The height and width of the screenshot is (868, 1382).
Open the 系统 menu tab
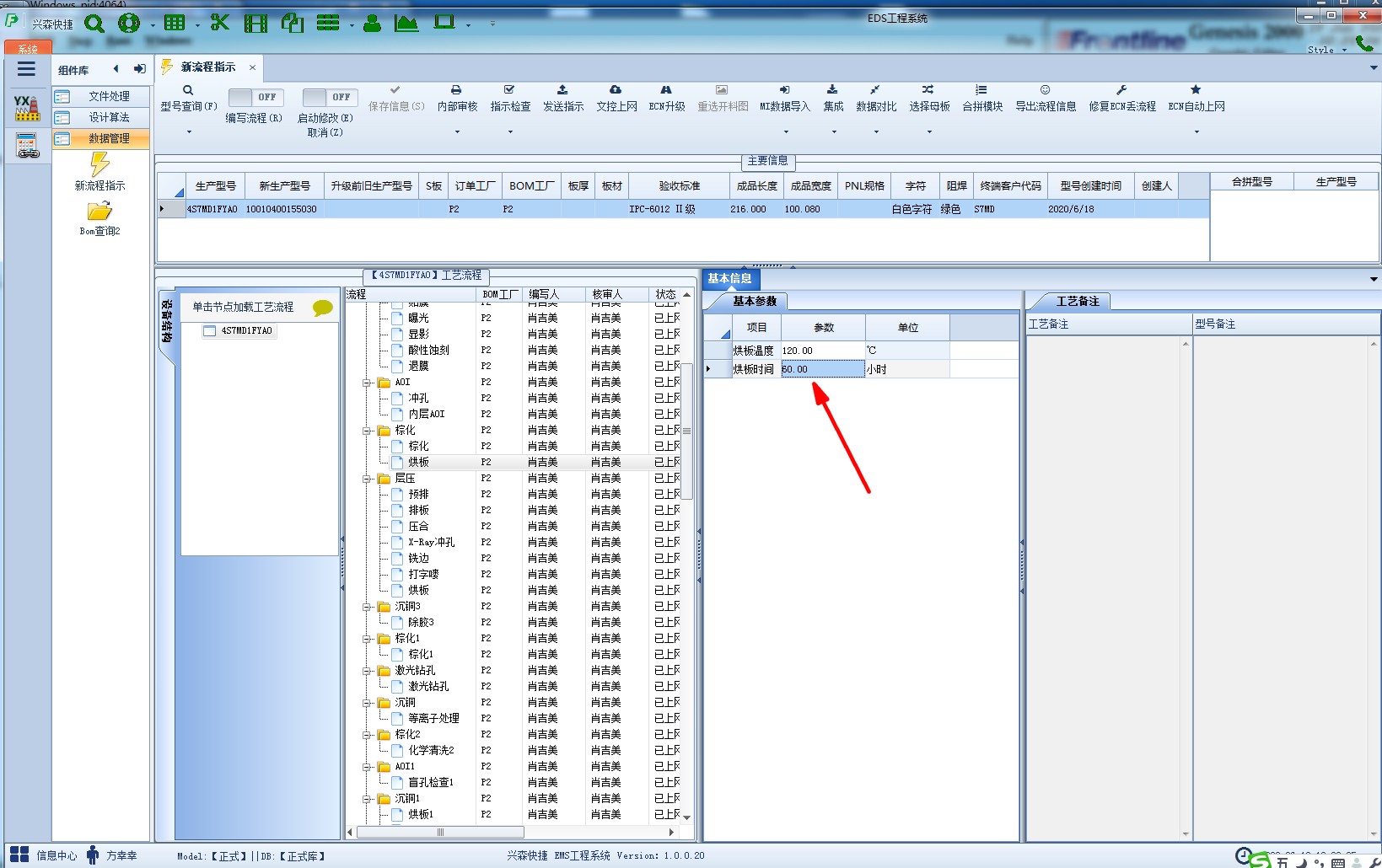point(28,49)
